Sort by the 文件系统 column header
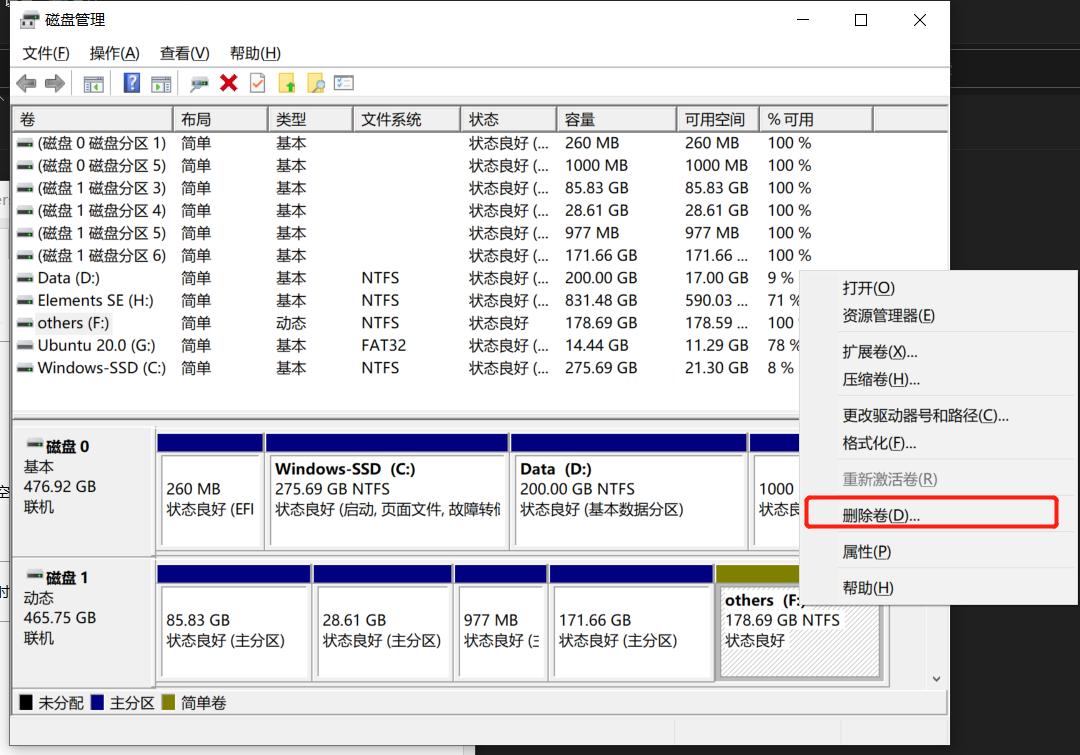Image resolution: width=1080 pixels, height=755 pixels. coord(406,119)
